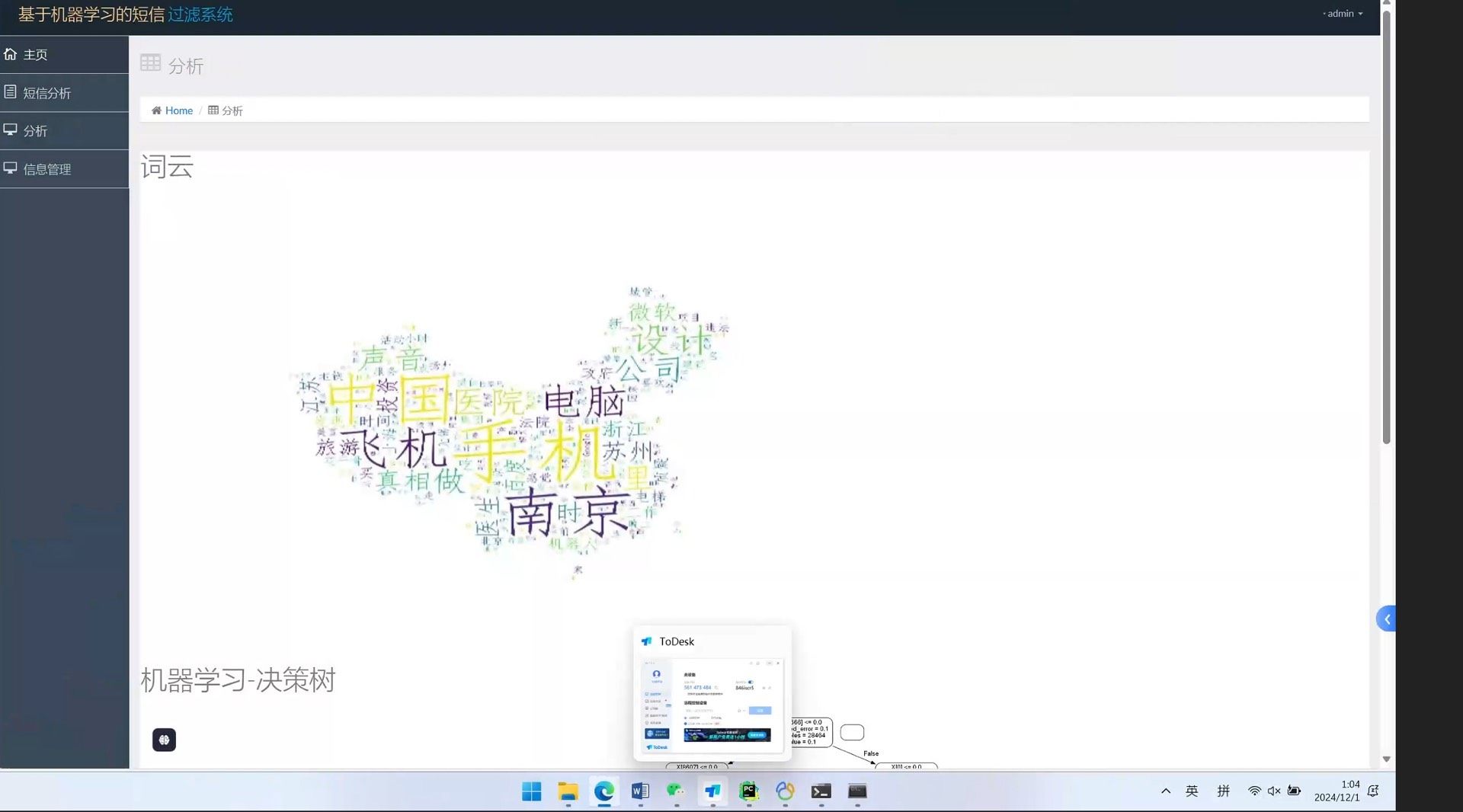Click the page's vertical scrollbar
Image resolution: width=1463 pixels, height=812 pixels.
(x=1386, y=229)
